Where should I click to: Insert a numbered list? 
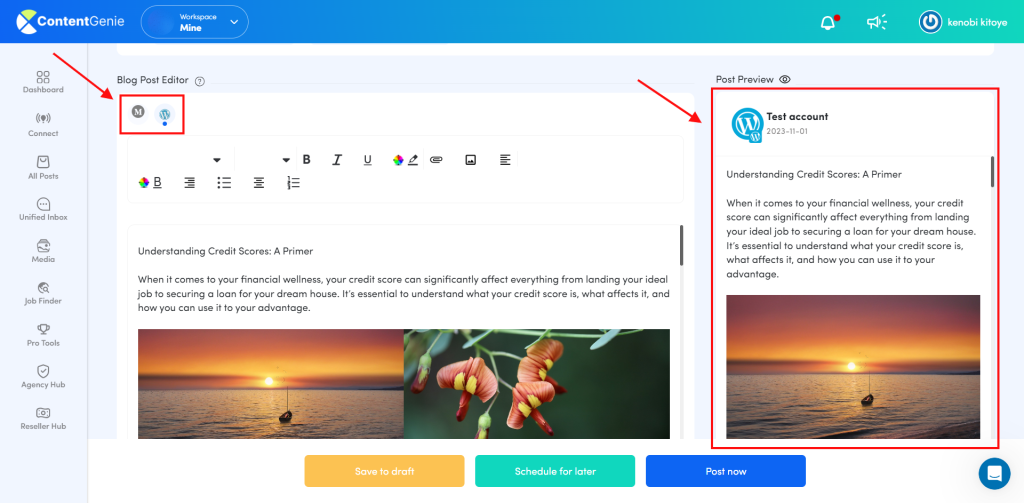tap(294, 183)
